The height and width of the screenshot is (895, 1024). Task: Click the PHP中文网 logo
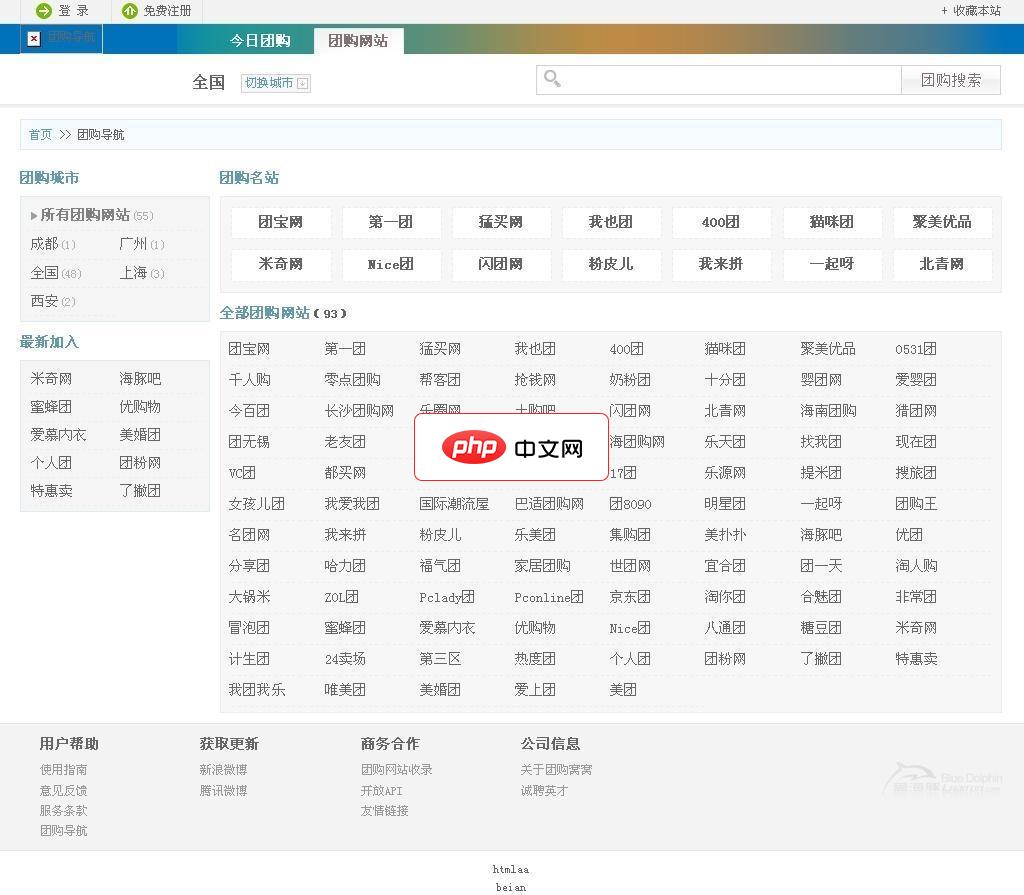click(511, 447)
